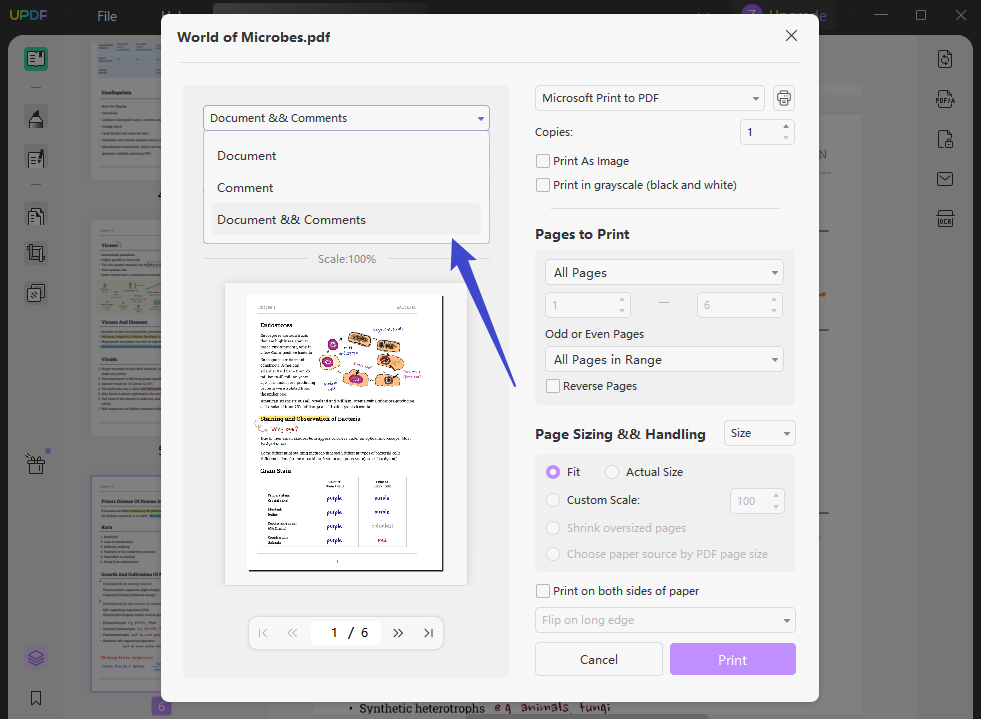Image resolution: width=981 pixels, height=719 pixels.
Task: Open the All Pages range dropdown
Action: [x=664, y=273]
